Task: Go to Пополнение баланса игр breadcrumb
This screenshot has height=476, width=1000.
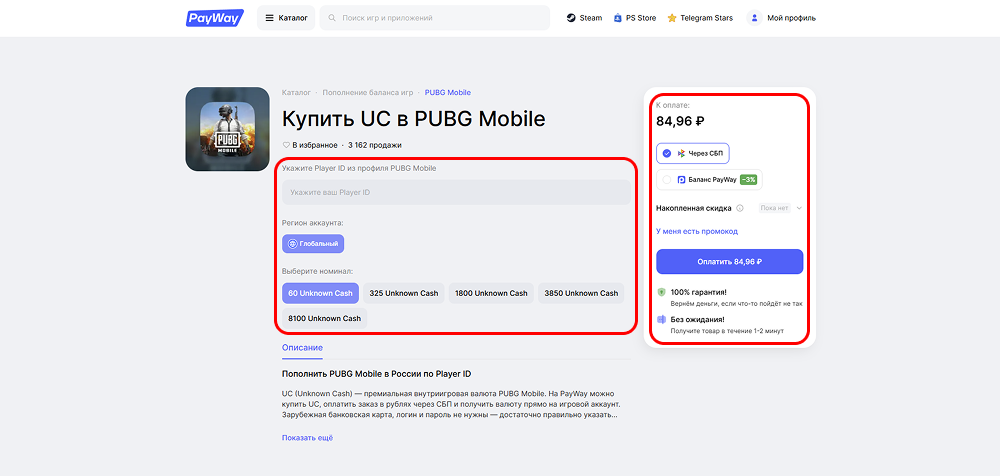Action: pyautogui.click(x=367, y=93)
